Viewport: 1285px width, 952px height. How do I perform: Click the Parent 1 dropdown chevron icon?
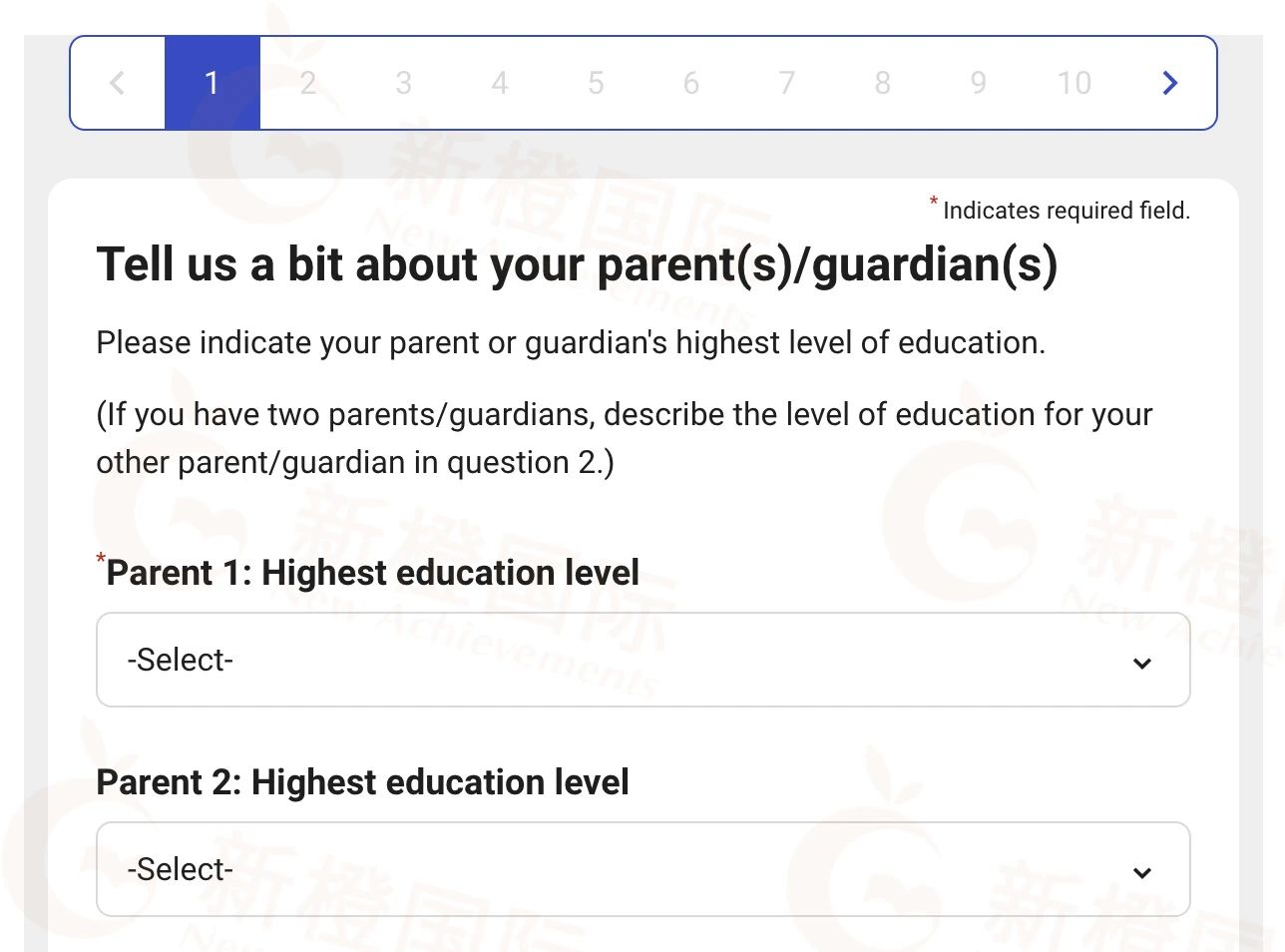click(1142, 663)
